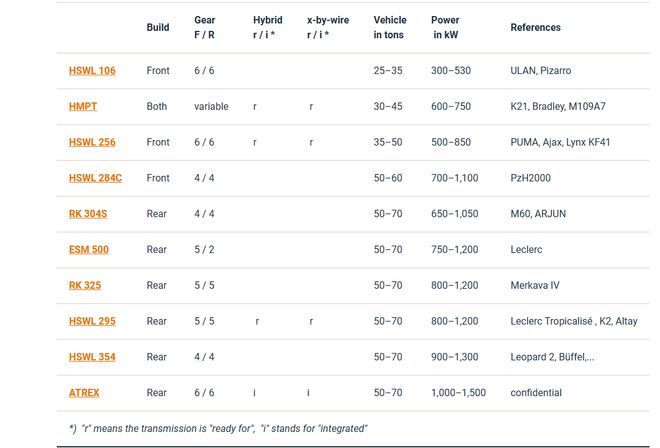Open the ESM 500 link
Viewport: 660px width, 448px height.
tap(88, 250)
